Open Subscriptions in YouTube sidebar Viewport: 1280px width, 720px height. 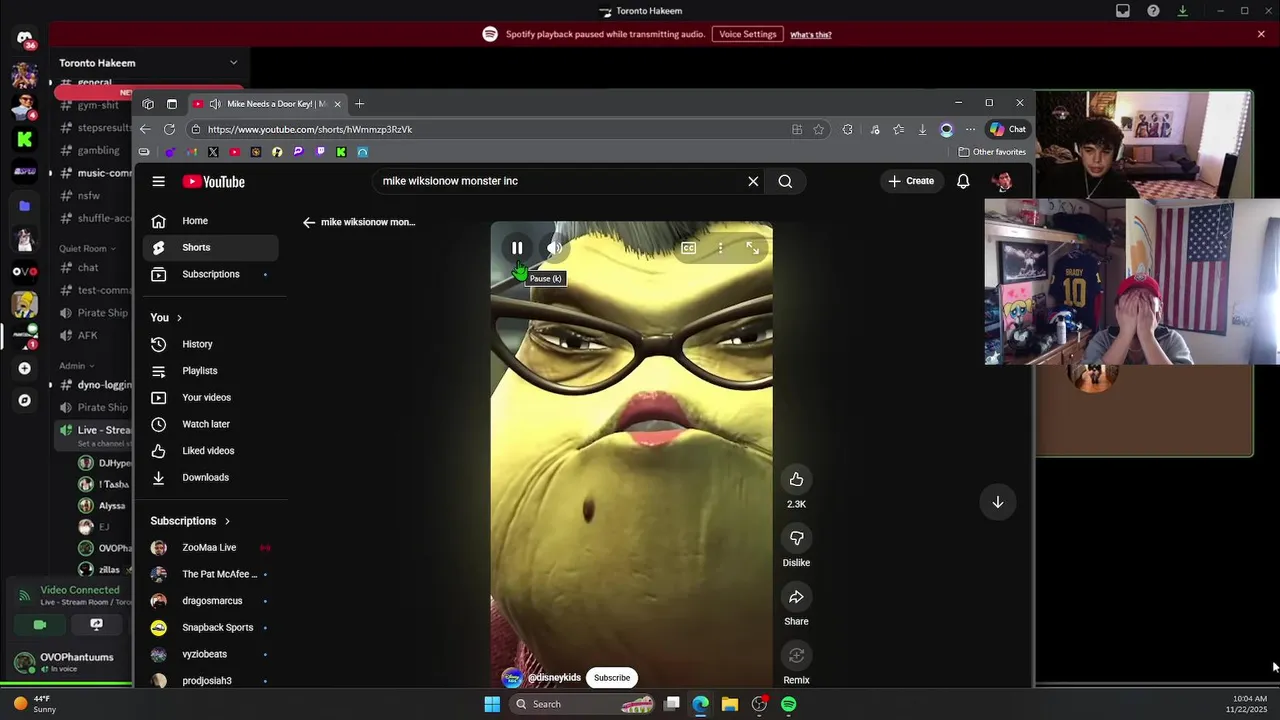click(x=211, y=274)
